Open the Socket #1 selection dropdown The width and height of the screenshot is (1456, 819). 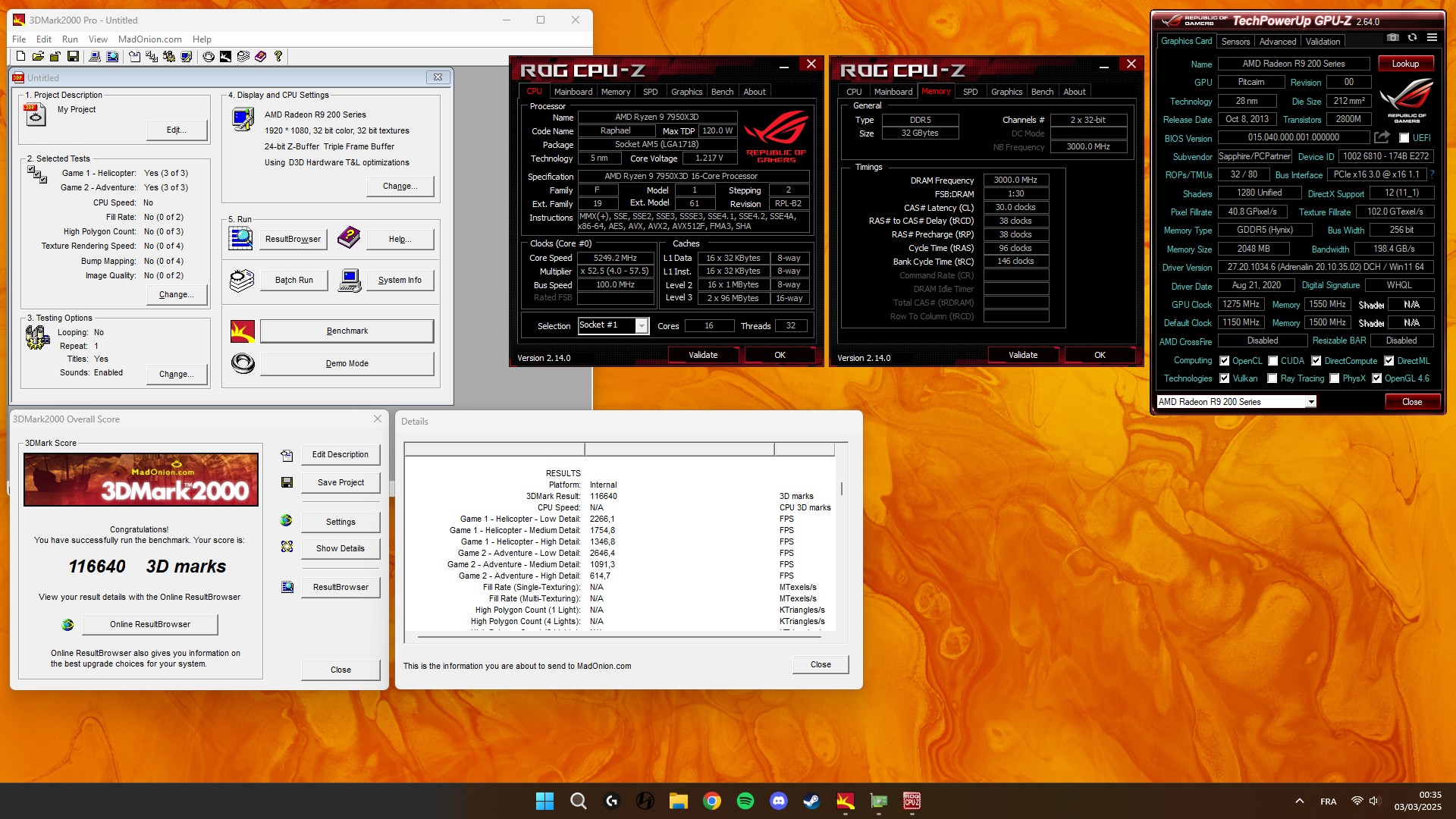coord(642,325)
